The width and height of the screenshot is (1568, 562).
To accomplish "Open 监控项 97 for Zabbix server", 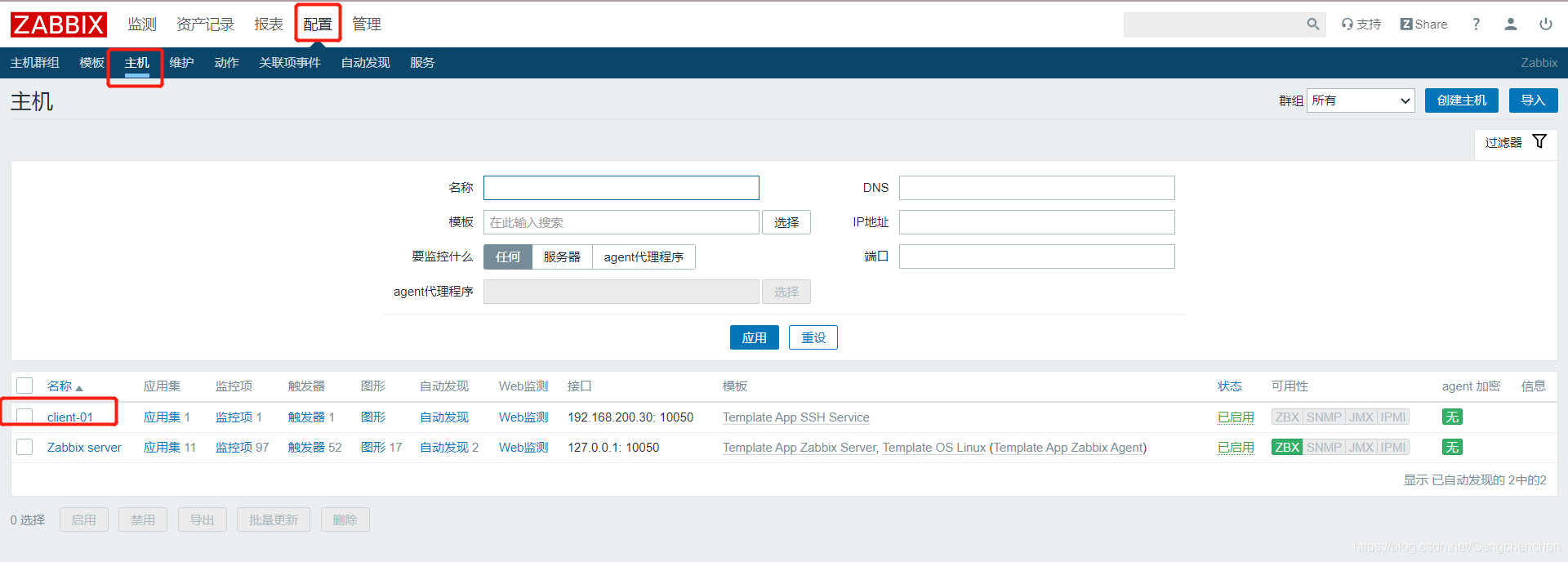I will pyautogui.click(x=234, y=448).
